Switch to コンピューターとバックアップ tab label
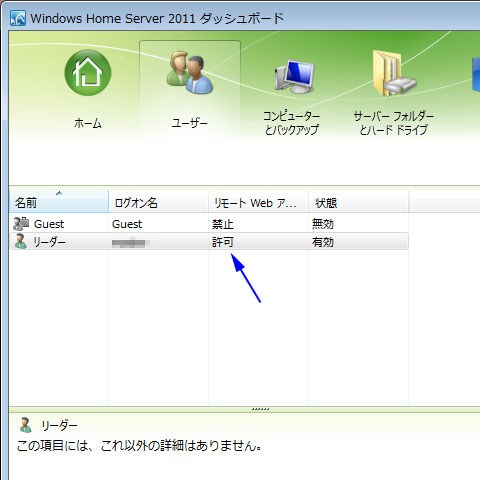The image size is (480, 480). tap(292, 123)
